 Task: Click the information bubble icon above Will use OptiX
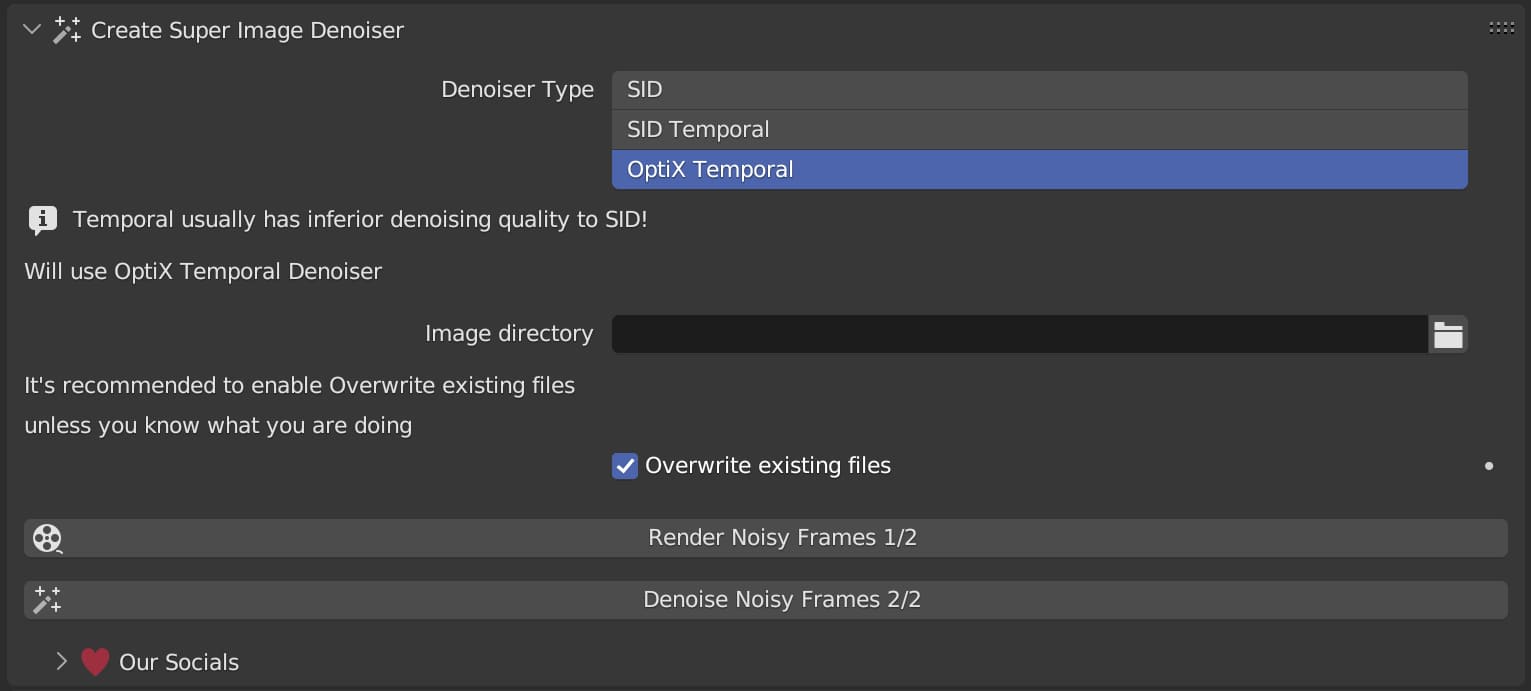[x=42, y=219]
